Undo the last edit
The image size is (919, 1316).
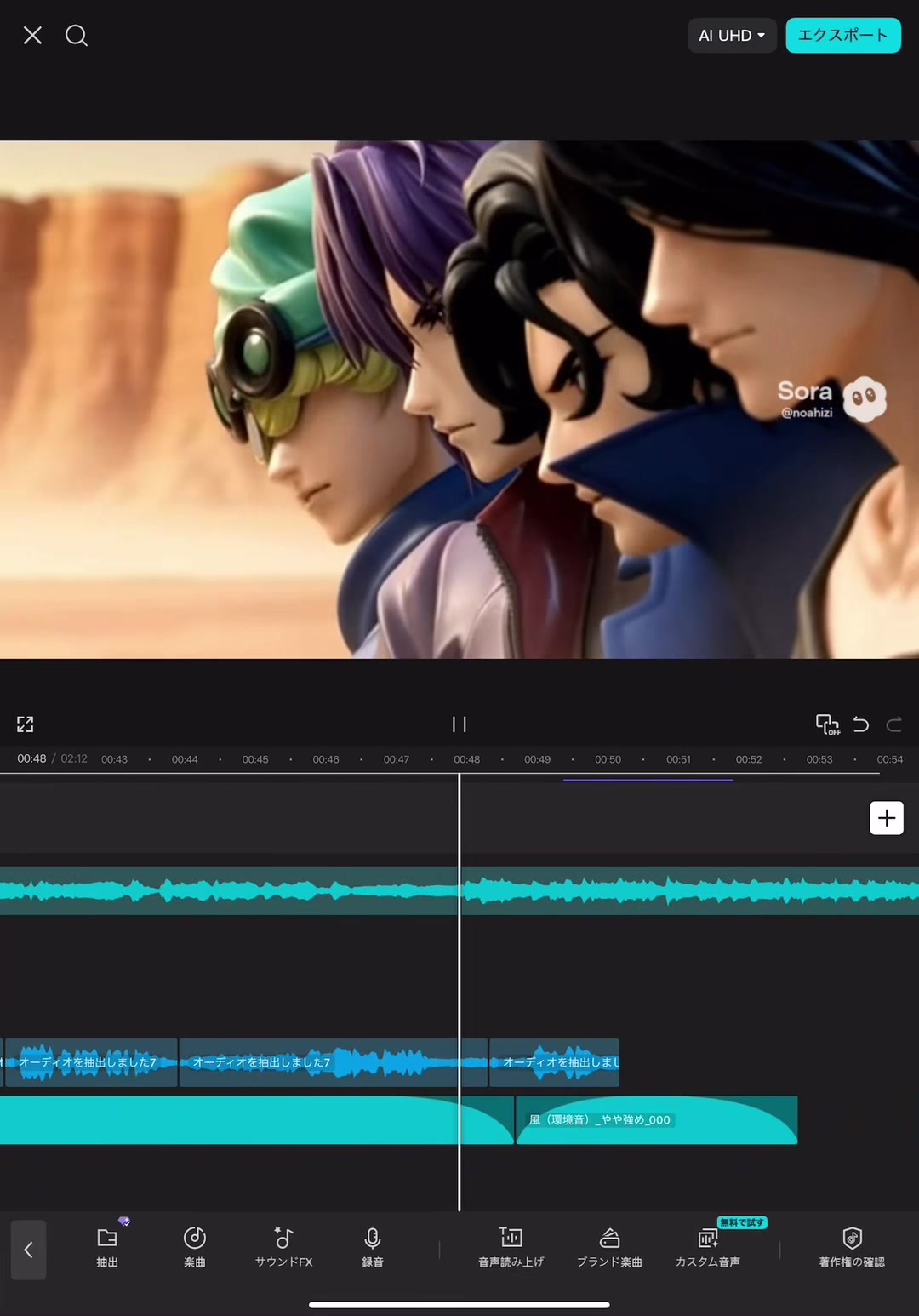pyautogui.click(x=861, y=724)
